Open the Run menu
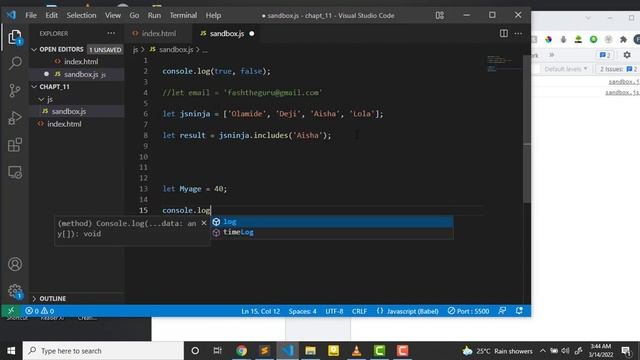The width and height of the screenshot is (640, 360). [x=154, y=16]
